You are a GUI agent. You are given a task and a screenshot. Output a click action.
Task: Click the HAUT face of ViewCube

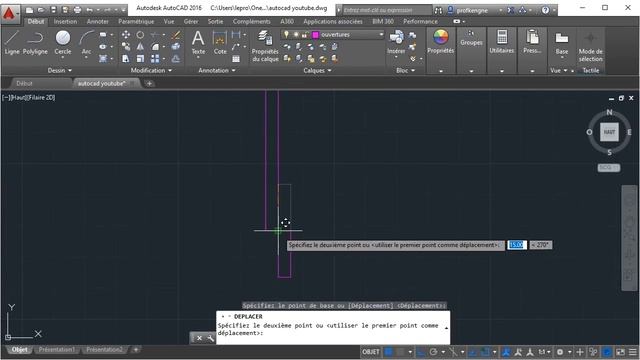(x=609, y=132)
